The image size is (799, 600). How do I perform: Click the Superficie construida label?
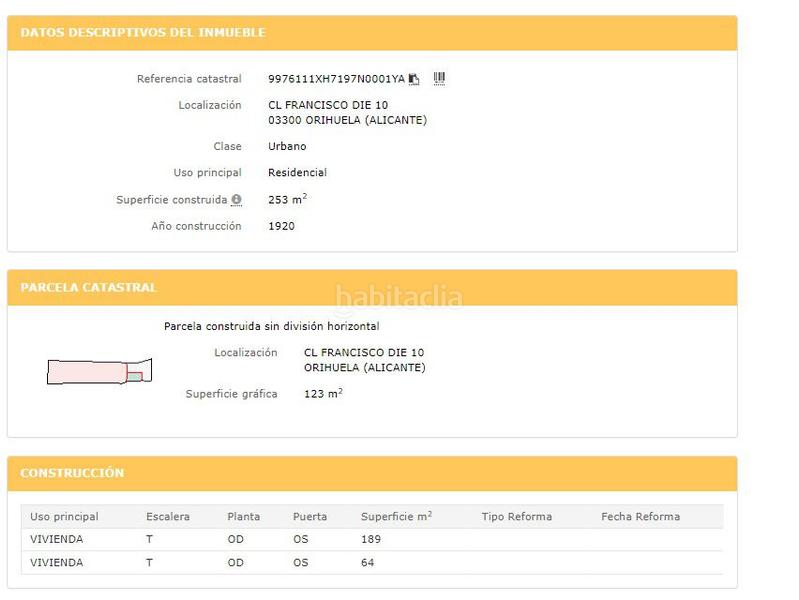tap(171, 200)
